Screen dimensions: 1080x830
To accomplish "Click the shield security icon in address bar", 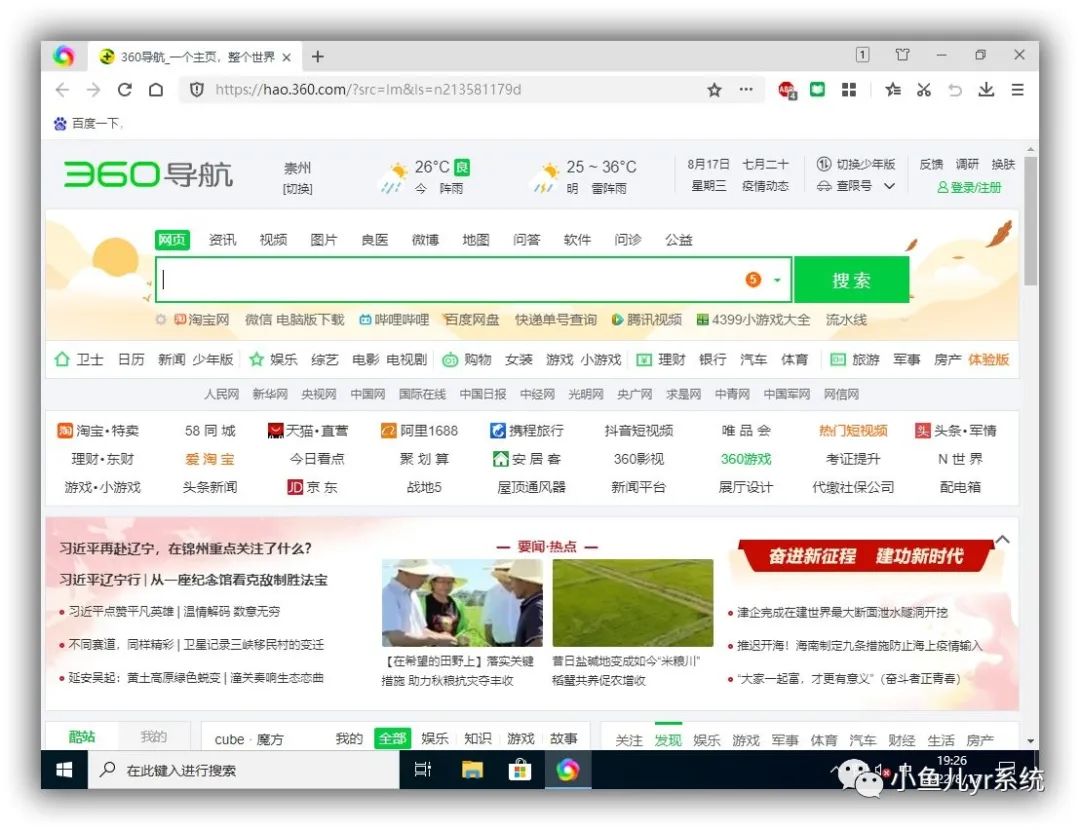I will pos(197,90).
